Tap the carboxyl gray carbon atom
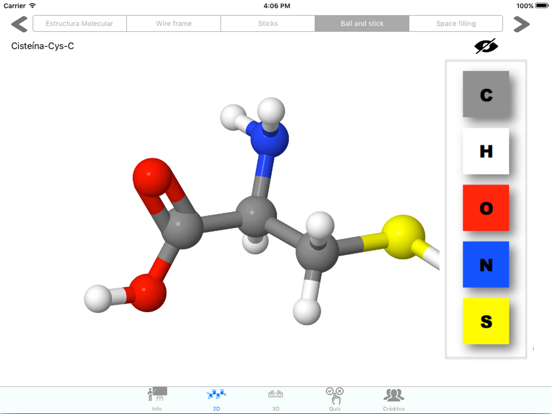552x414 pixels. 182,230
